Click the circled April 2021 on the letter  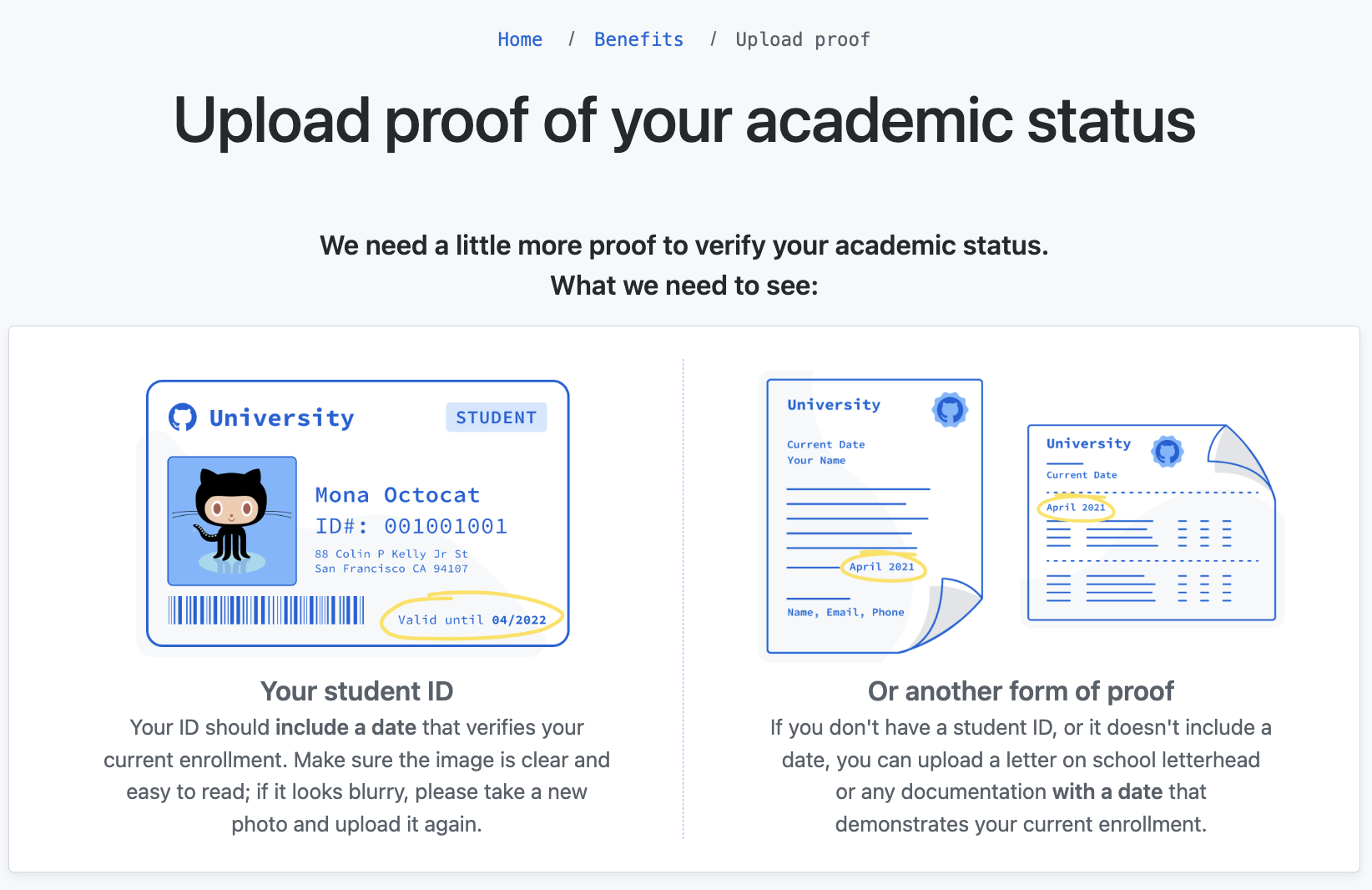pos(882,567)
